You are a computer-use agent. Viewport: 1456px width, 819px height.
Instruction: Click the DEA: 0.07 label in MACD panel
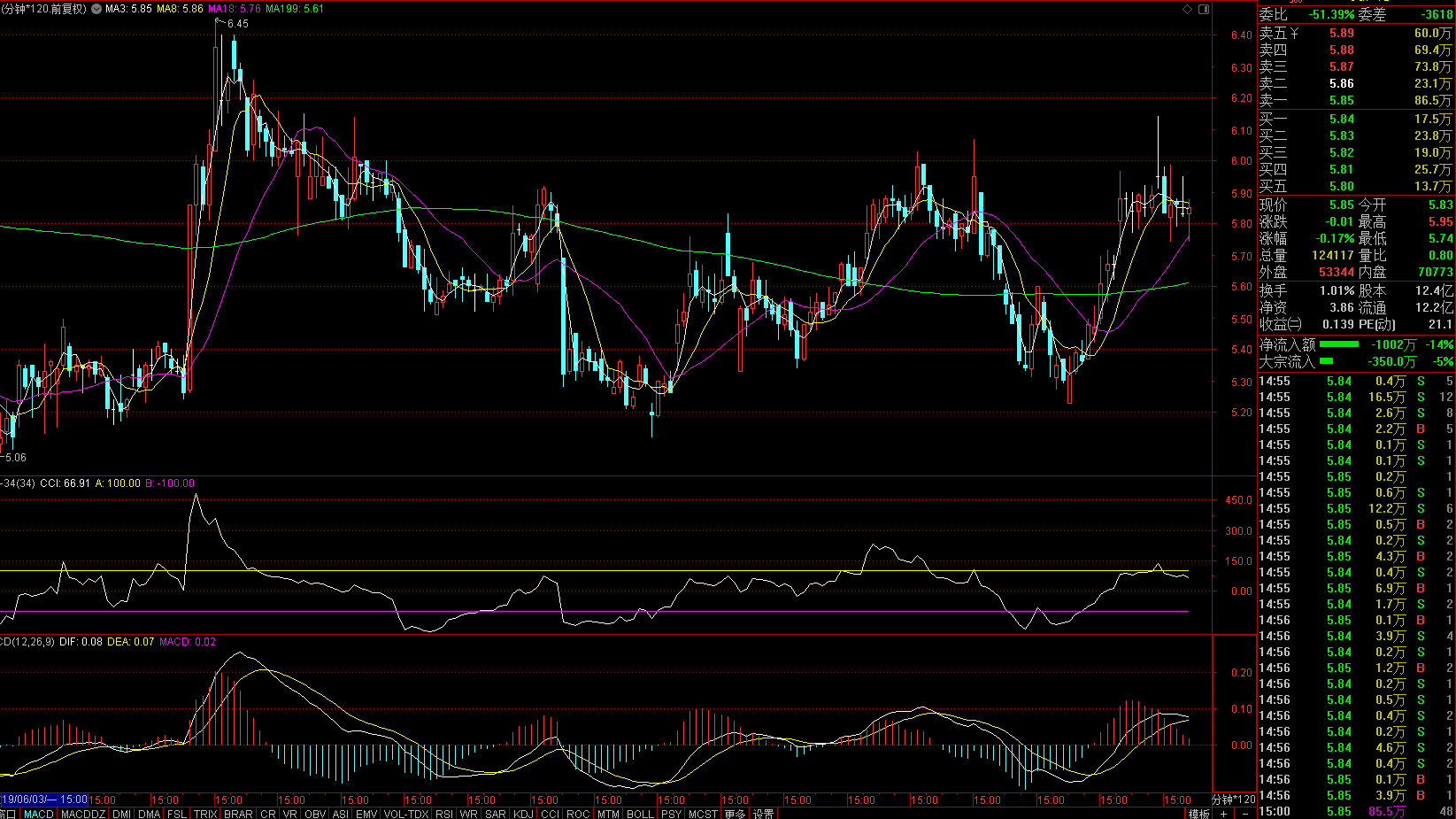click(x=131, y=642)
